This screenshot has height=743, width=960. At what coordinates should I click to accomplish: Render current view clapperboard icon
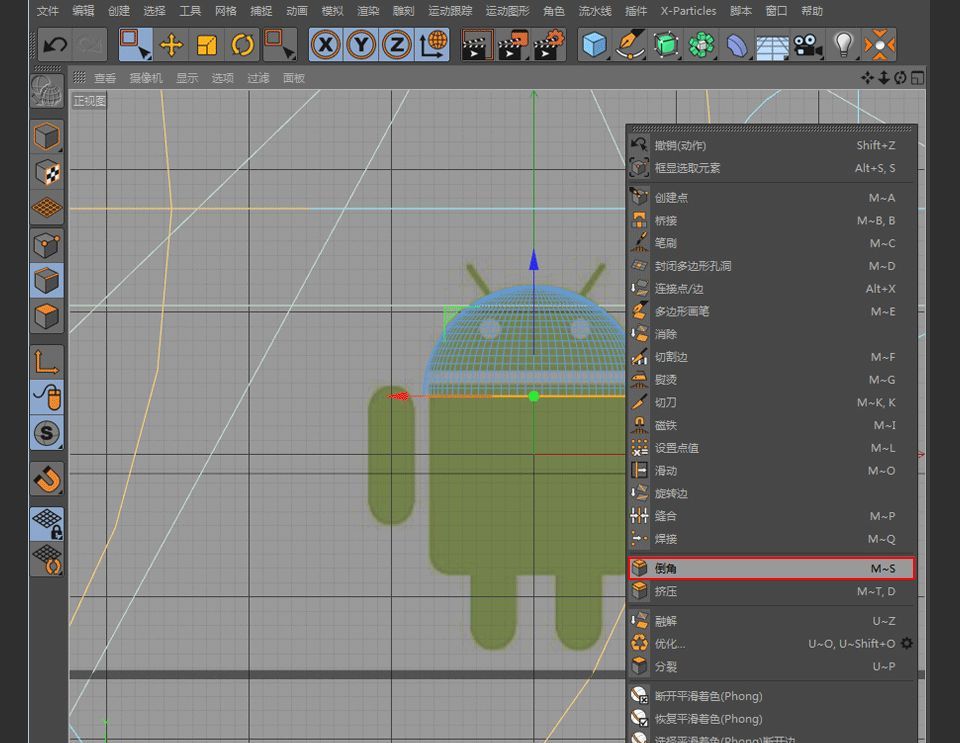click(x=476, y=45)
